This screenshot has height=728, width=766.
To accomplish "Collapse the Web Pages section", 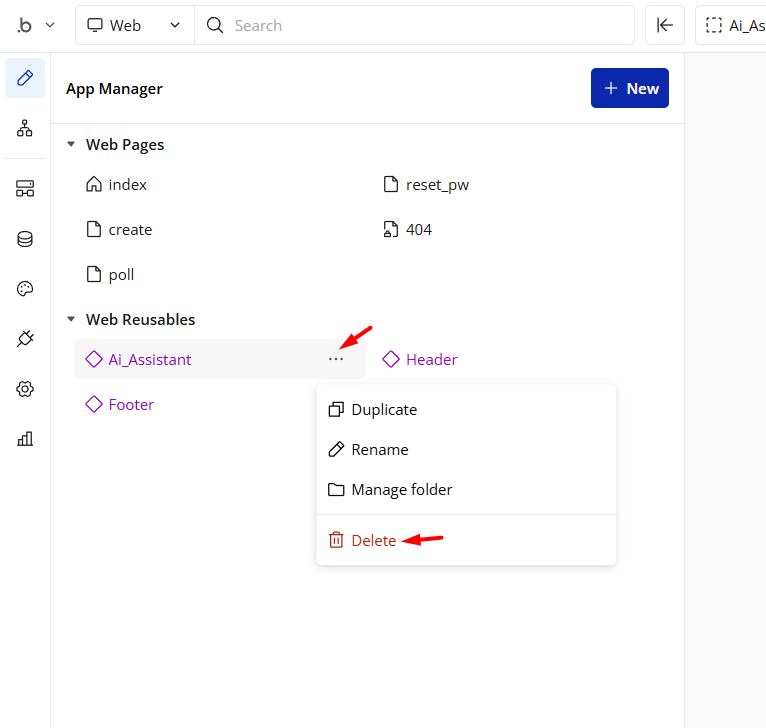I will coord(71,145).
